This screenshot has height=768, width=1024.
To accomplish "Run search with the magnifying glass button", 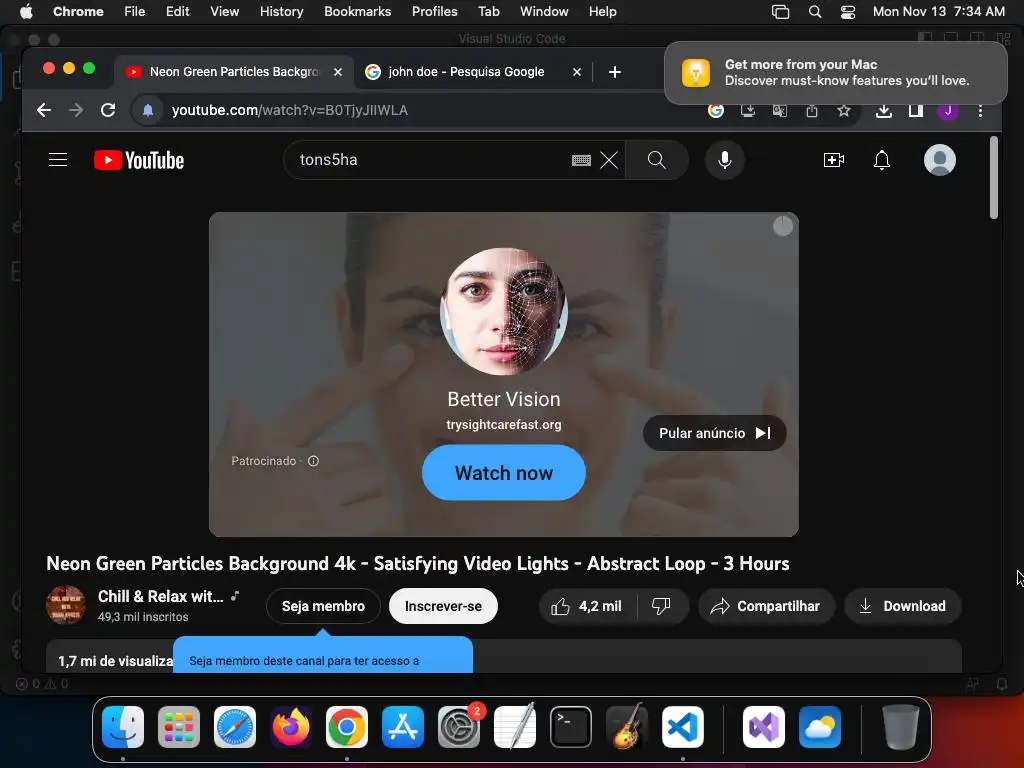I will click(656, 160).
